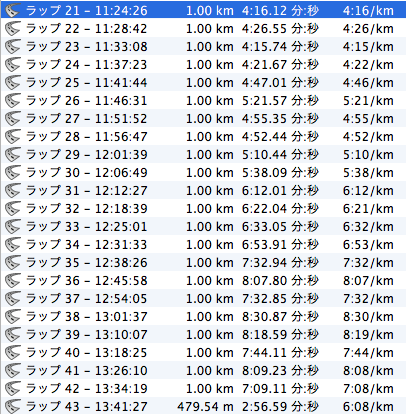The width and height of the screenshot is (406, 414).
Task: Select lap row ラップ 26 - 11:46:31
Action: [203, 100]
